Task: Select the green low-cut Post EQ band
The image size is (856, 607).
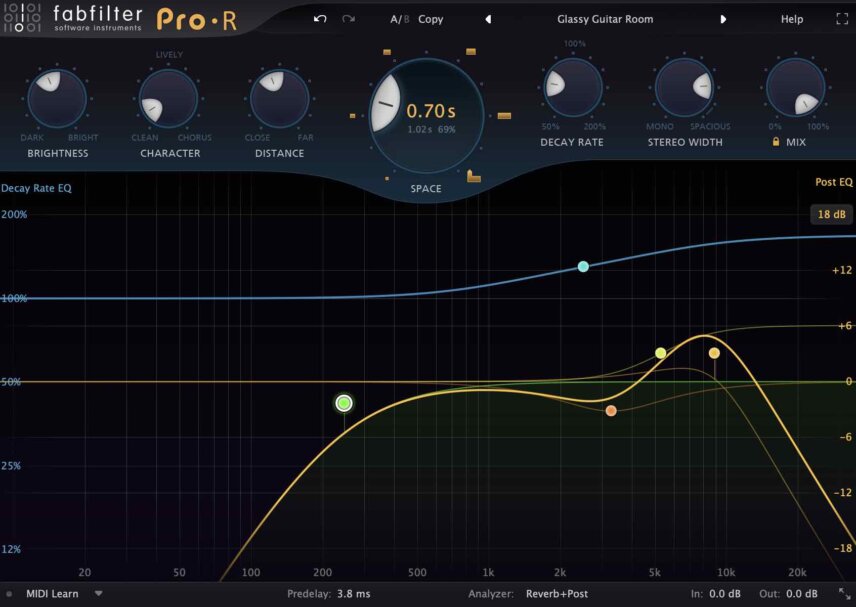Action: (x=344, y=403)
